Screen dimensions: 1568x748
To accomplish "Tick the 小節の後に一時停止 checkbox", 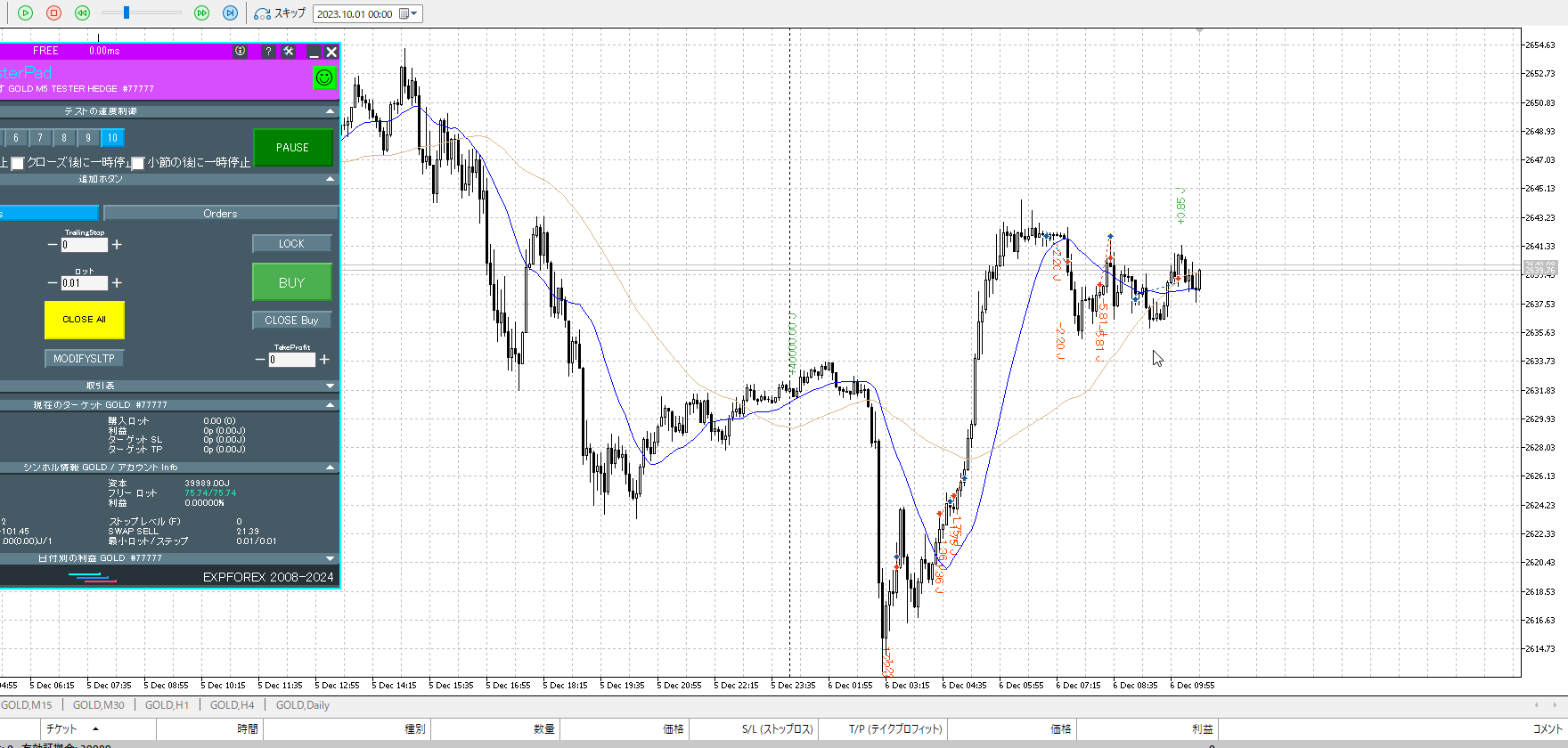I will [138, 163].
